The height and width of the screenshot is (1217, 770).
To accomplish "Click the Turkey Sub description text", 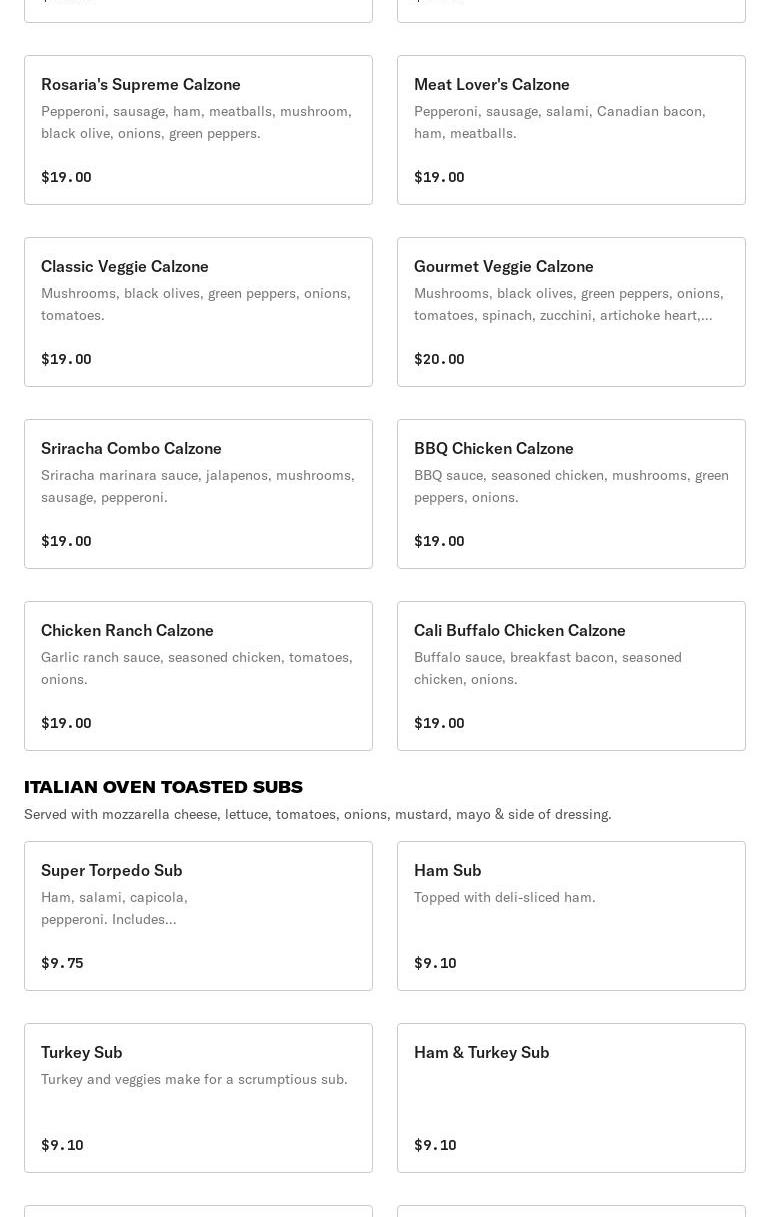I will pyautogui.click(x=194, y=1079).
